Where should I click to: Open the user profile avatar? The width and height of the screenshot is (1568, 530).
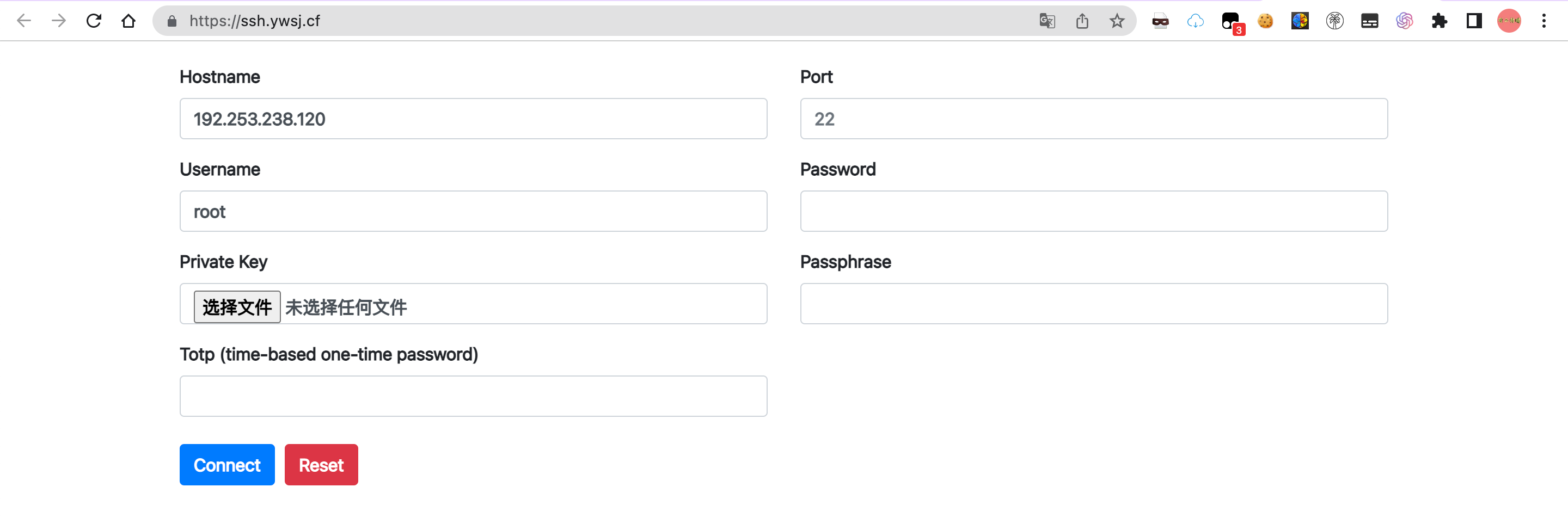[x=1509, y=21]
